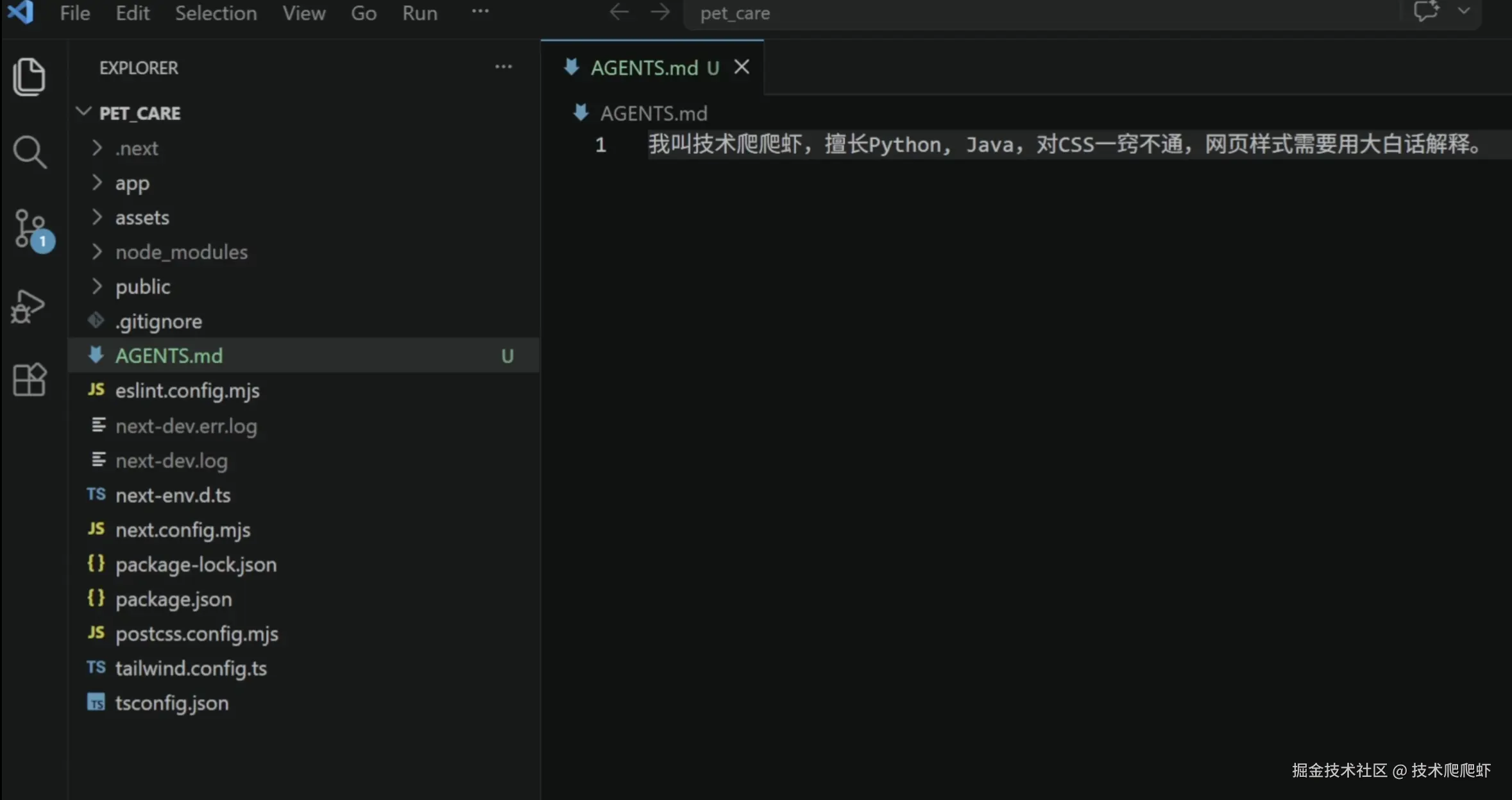Open the Run and Debug view
Image resolution: width=1512 pixels, height=800 pixels.
click(x=28, y=306)
